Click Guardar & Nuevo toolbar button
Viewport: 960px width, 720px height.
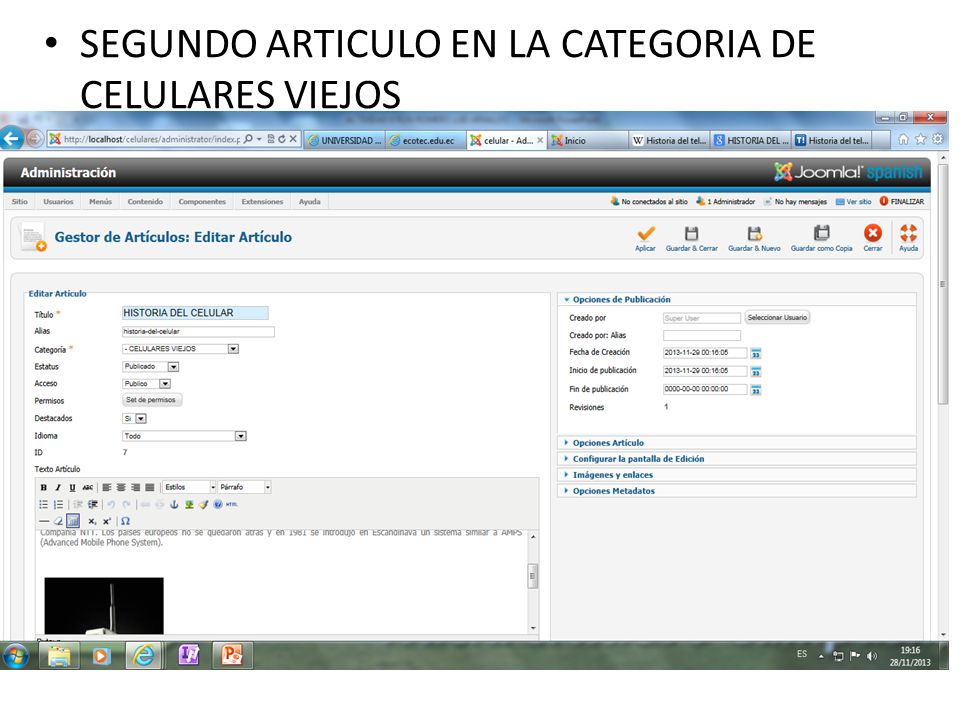(754, 238)
